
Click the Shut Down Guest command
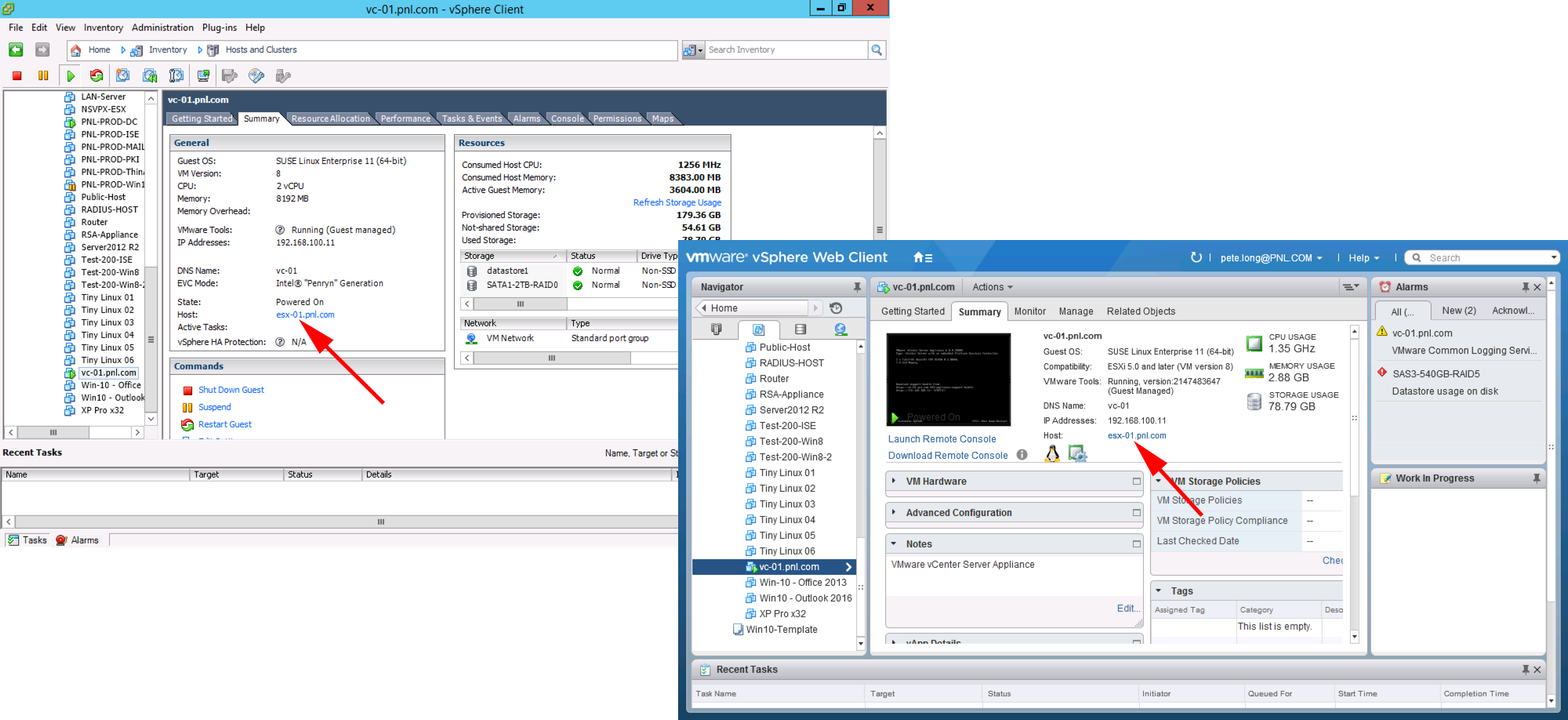click(x=231, y=390)
